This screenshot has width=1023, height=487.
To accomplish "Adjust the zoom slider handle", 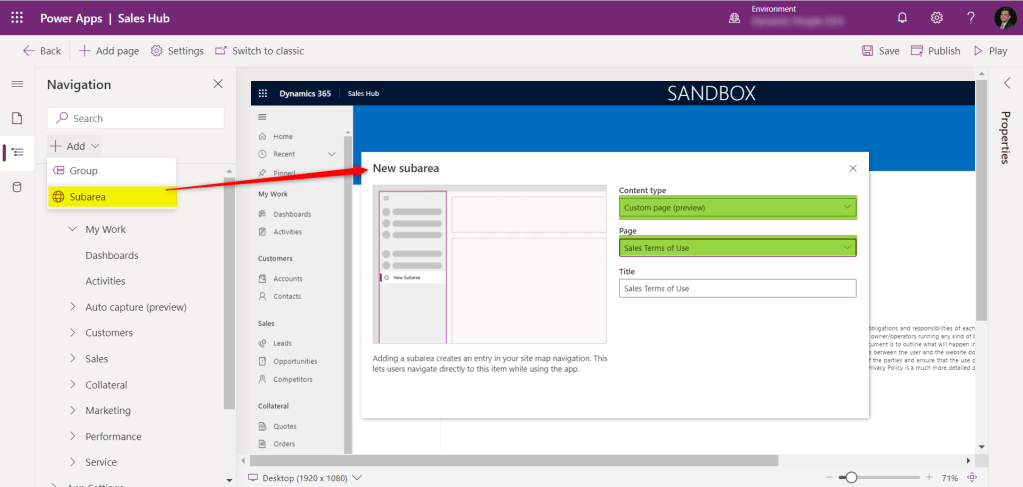I will pyautogui.click(x=850, y=478).
